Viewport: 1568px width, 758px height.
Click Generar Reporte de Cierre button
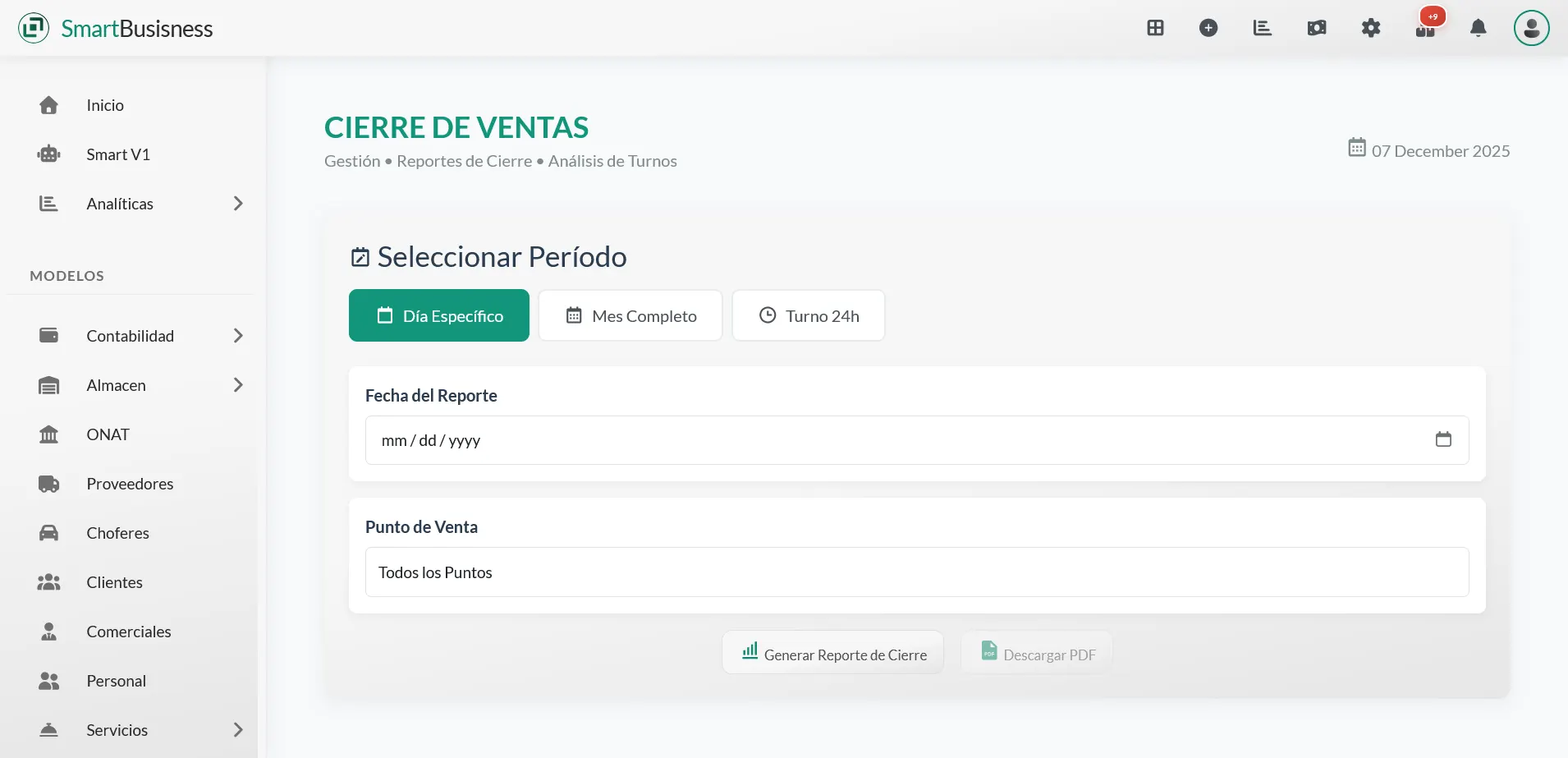pos(833,653)
